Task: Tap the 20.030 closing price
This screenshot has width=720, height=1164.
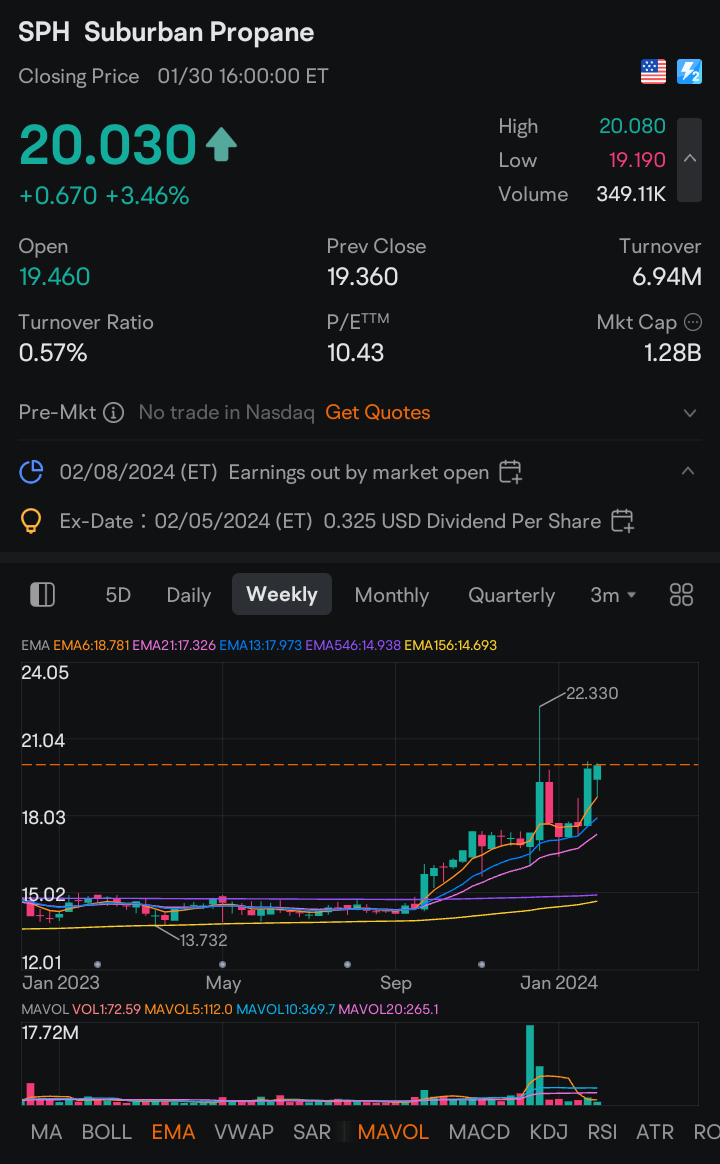Action: (108, 144)
